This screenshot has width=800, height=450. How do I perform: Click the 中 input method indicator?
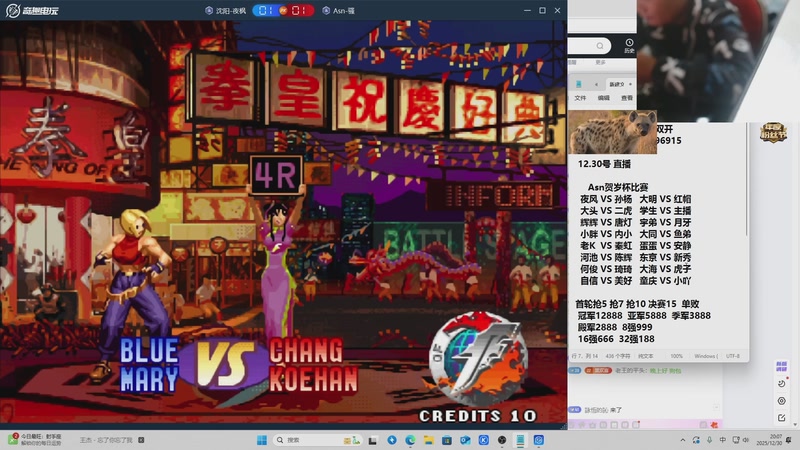[722, 440]
